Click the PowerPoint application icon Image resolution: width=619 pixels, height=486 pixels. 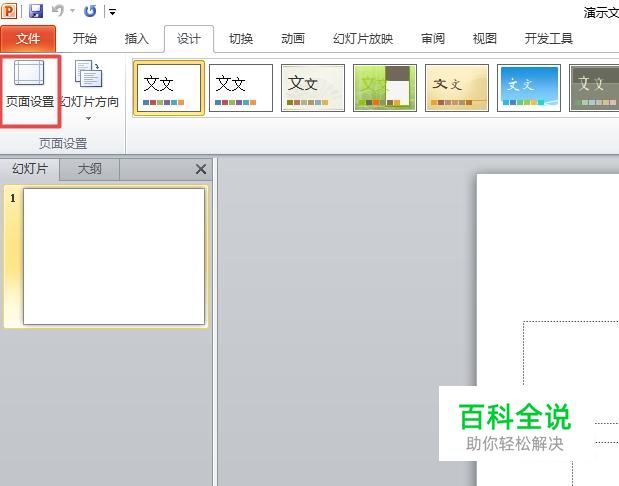(x=9, y=11)
